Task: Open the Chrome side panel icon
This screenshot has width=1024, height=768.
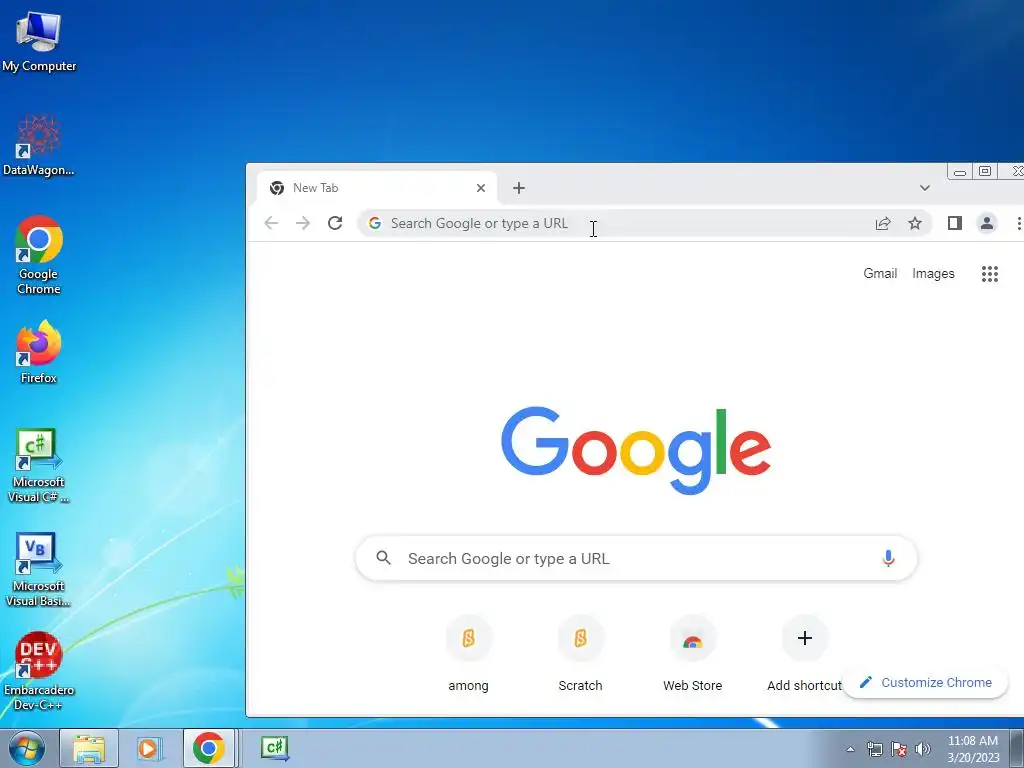Action: [x=955, y=223]
